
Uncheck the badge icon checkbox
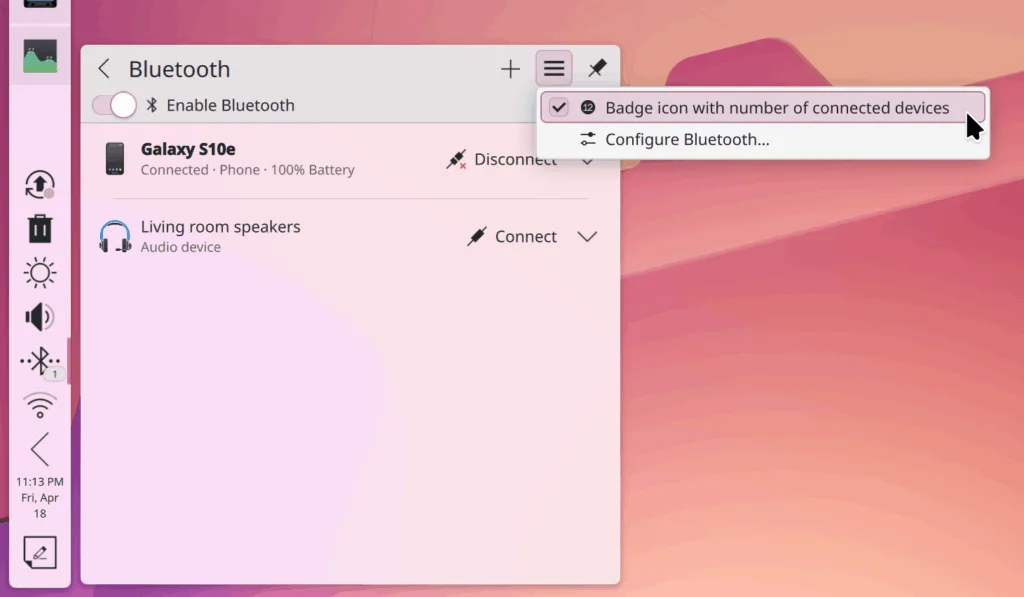point(559,108)
